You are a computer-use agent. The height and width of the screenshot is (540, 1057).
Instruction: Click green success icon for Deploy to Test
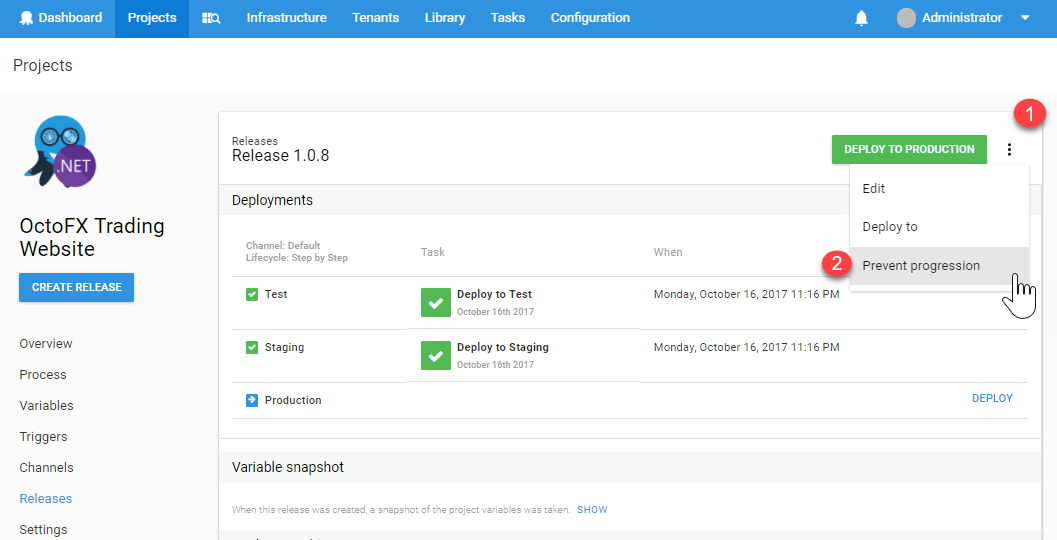coord(436,302)
